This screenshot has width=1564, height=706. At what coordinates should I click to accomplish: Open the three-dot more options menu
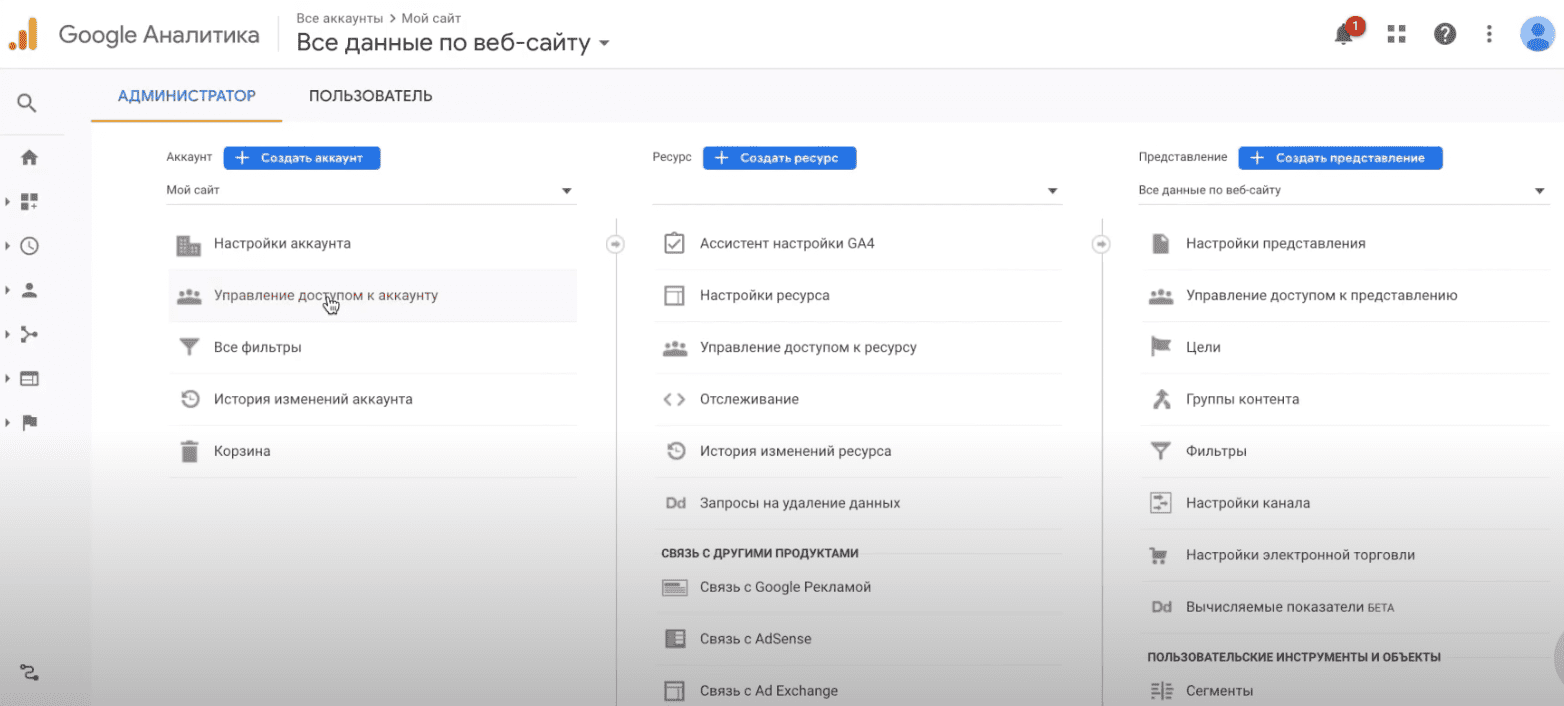click(x=1490, y=35)
